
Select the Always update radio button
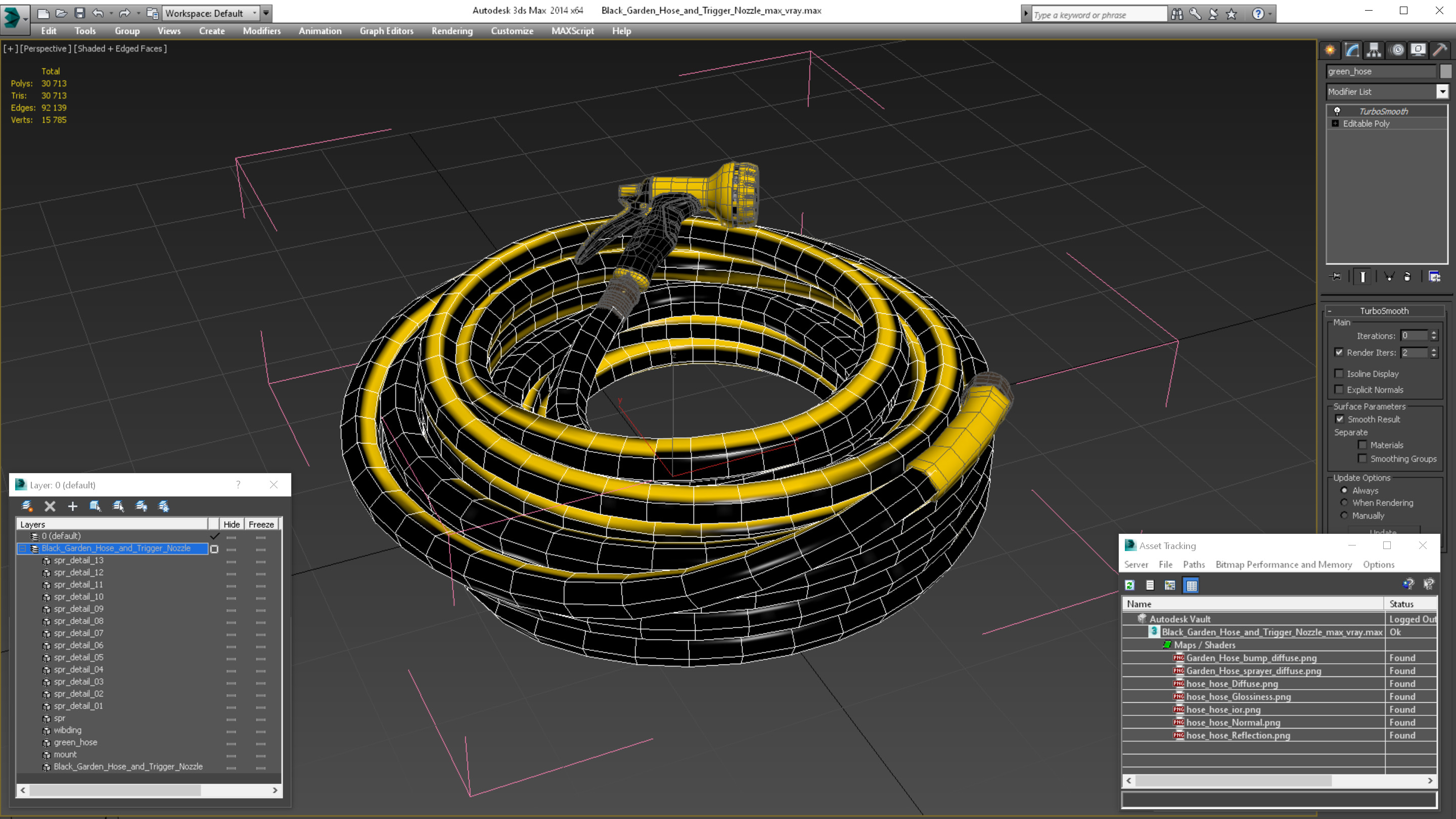pyautogui.click(x=1345, y=490)
